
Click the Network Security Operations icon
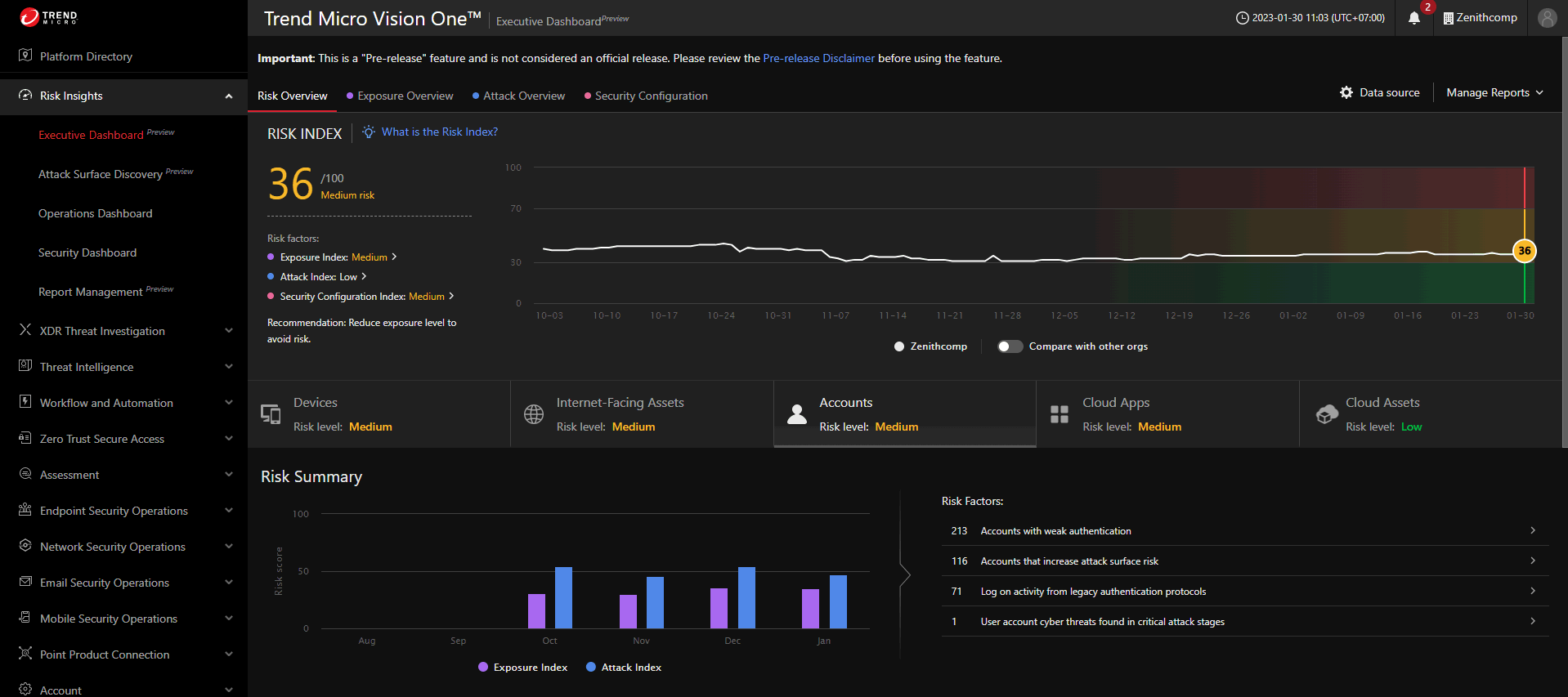(25, 546)
